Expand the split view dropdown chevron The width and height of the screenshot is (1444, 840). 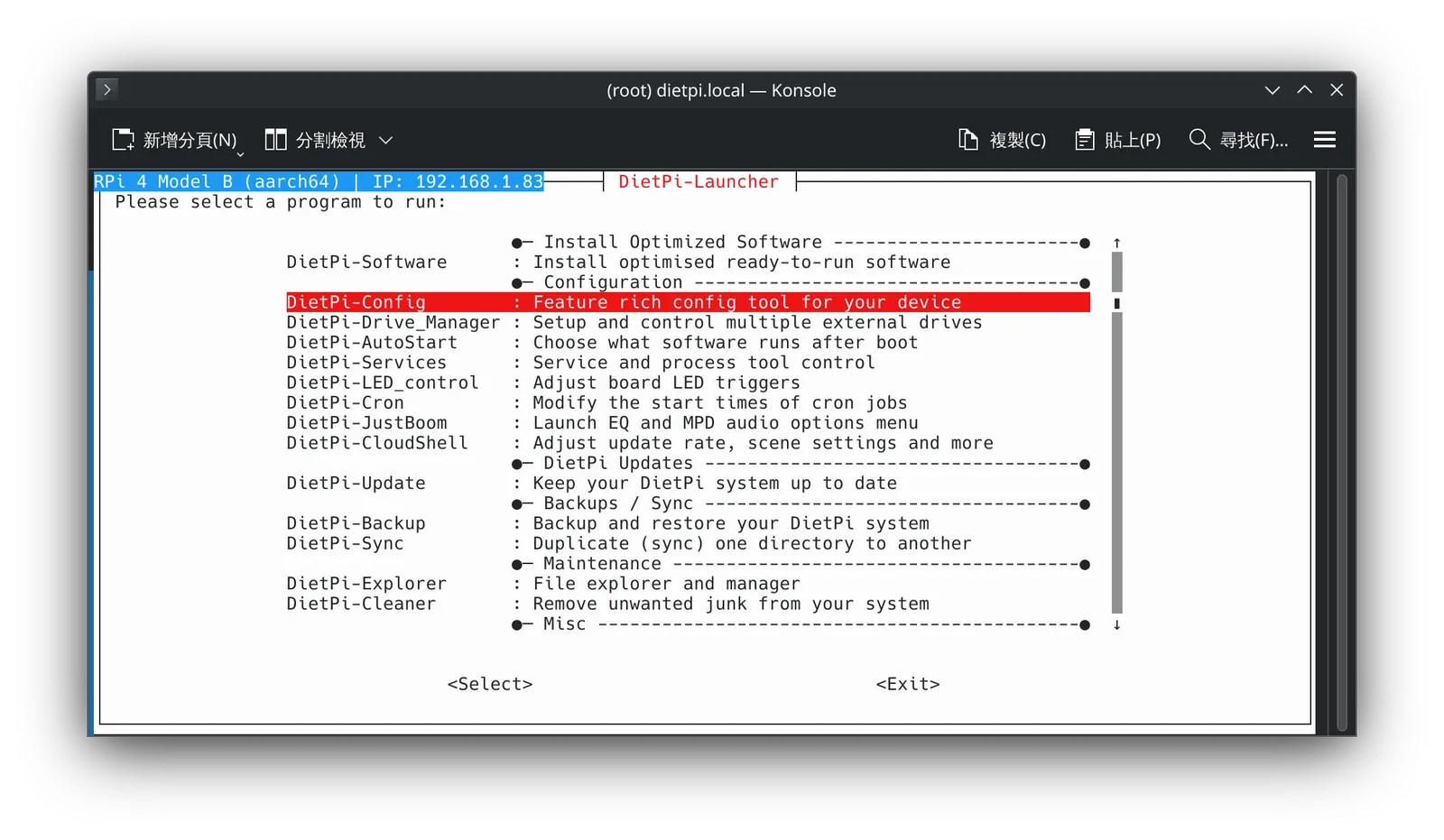(386, 141)
